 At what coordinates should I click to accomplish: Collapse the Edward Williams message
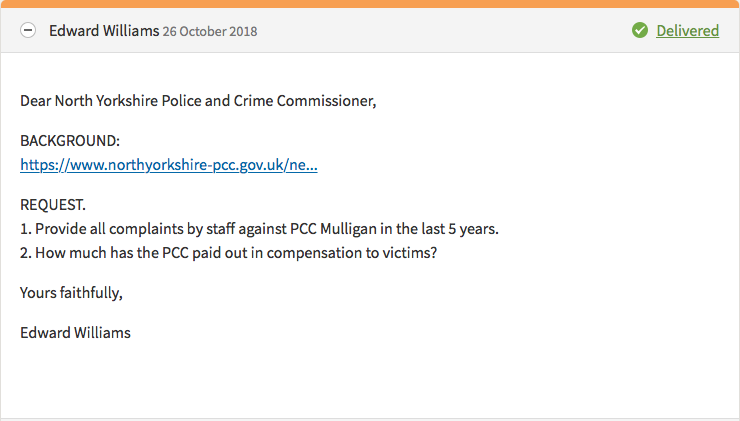(28, 31)
